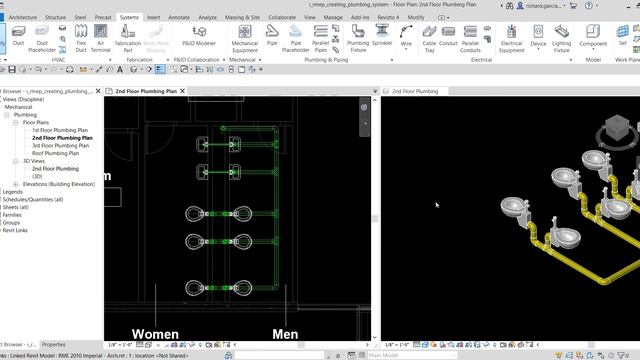The image size is (640, 360).
Task: Select Schedules/Quantities (all) in browser
Action: (x=33, y=200)
